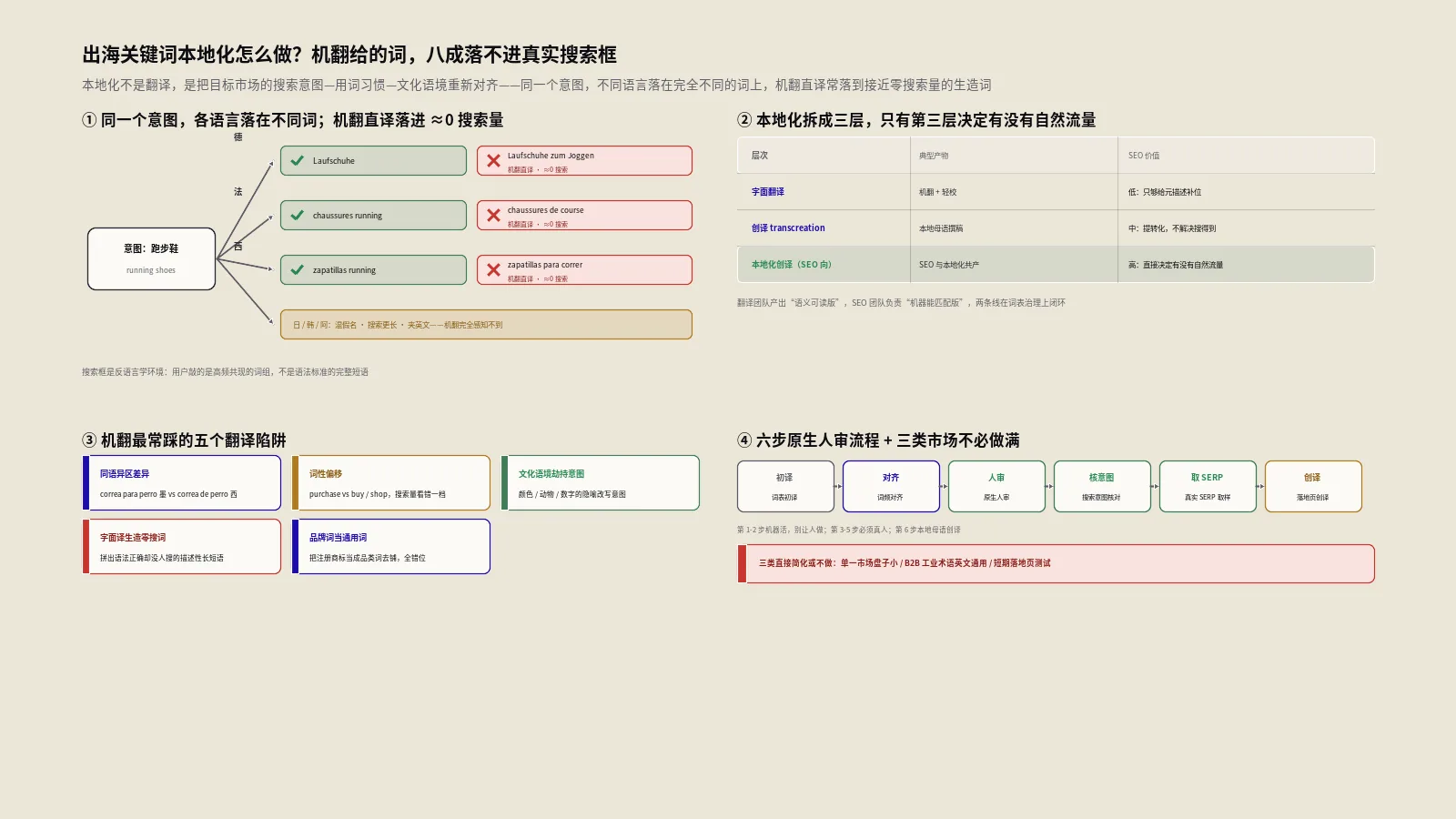Image resolution: width=1456 pixels, height=819 pixels.
Task: Click section heading ② 本地化拆成三层
Action: 916,120
